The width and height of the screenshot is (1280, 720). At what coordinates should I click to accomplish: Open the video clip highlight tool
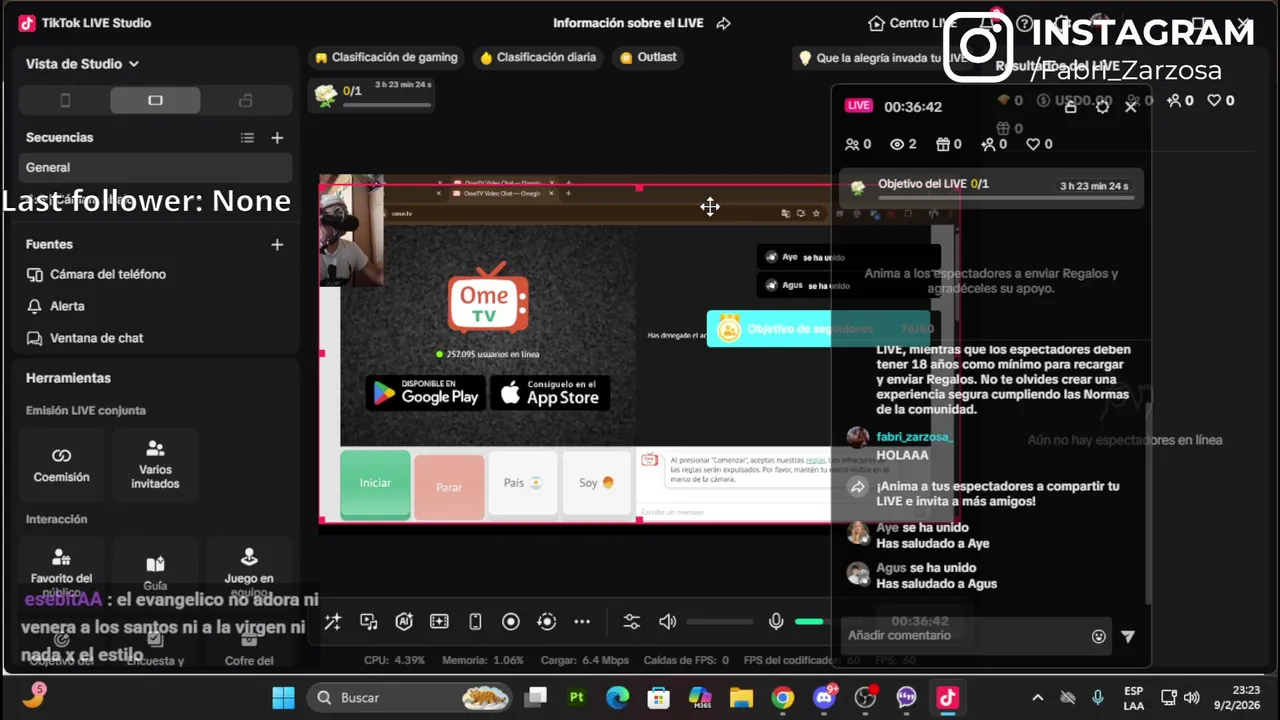click(439, 622)
